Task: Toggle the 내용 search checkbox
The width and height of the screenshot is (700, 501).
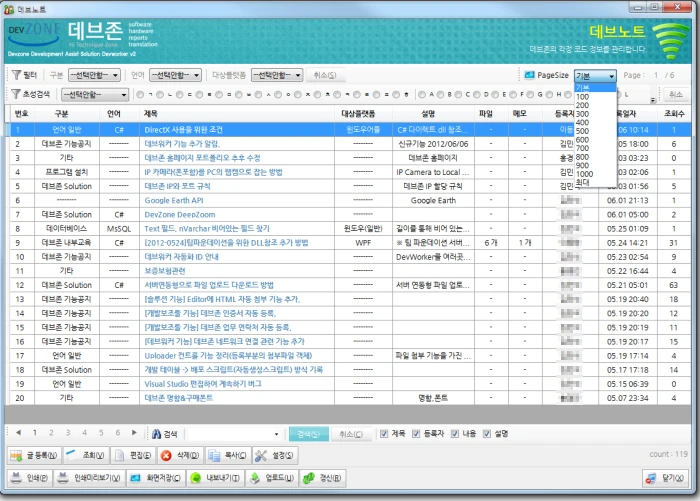Action: (455, 434)
